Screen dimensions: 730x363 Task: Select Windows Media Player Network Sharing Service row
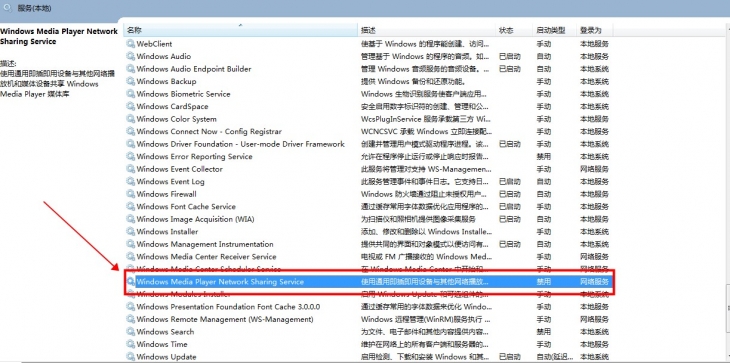[x=368, y=282]
